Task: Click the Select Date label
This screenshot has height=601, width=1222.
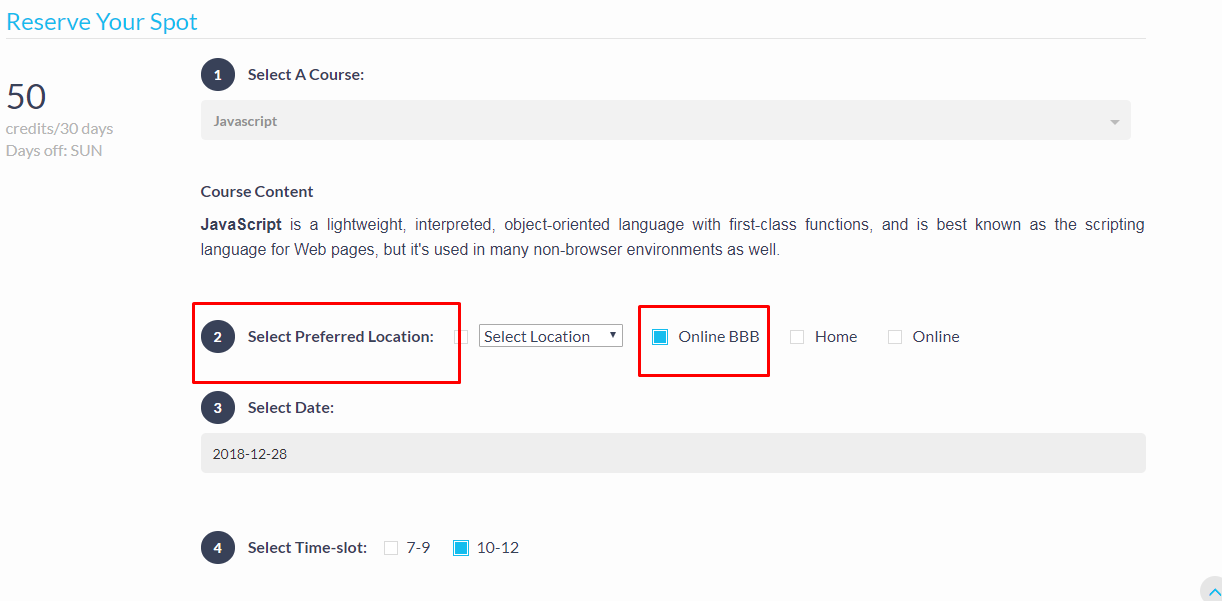Action: (291, 408)
